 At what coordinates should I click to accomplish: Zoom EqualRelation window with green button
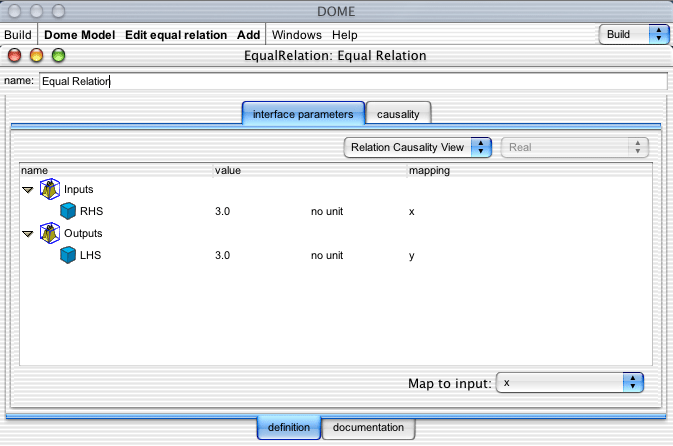[x=58, y=55]
